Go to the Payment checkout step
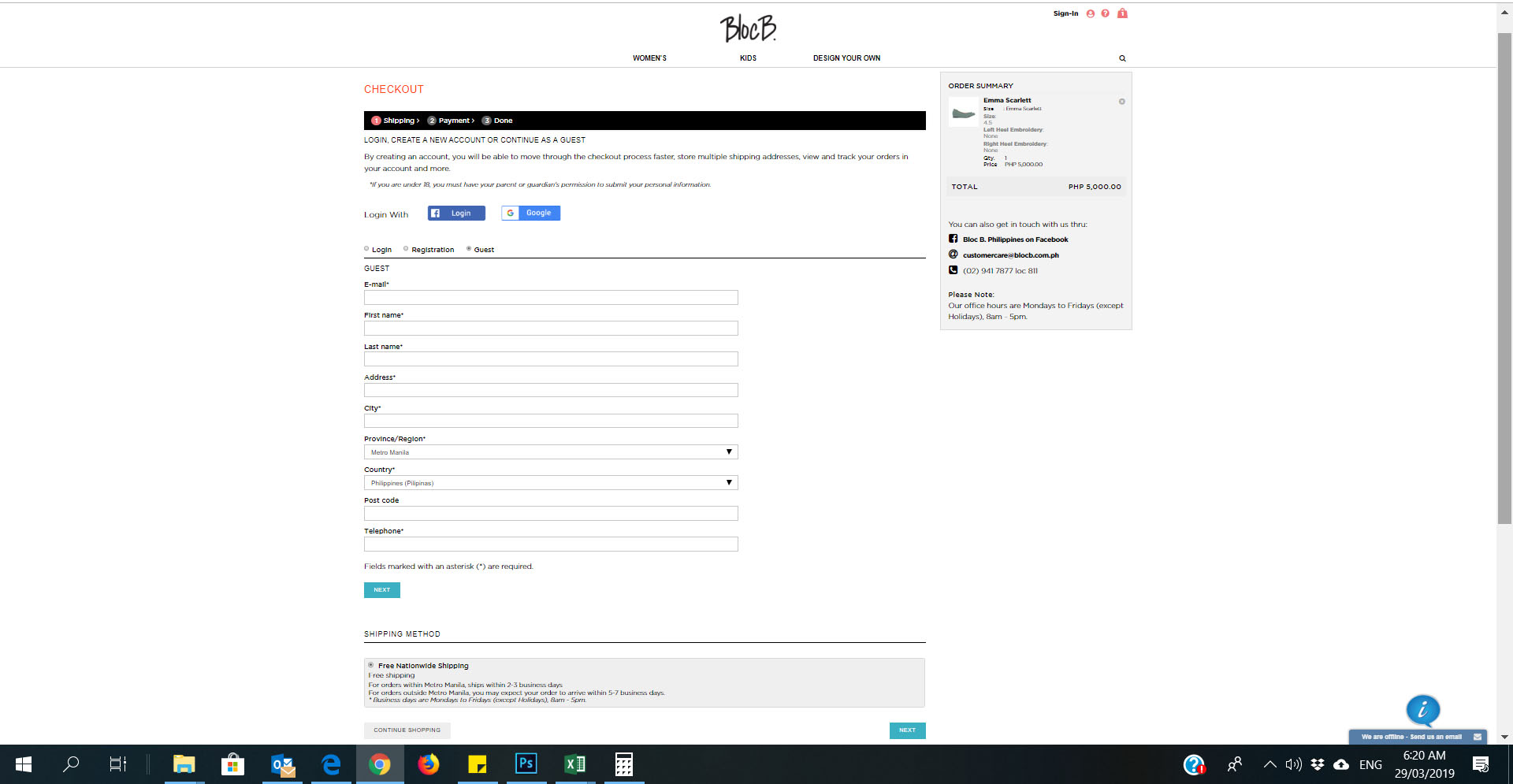Viewport: 1513px width, 784px height. pyautogui.click(x=452, y=121)
